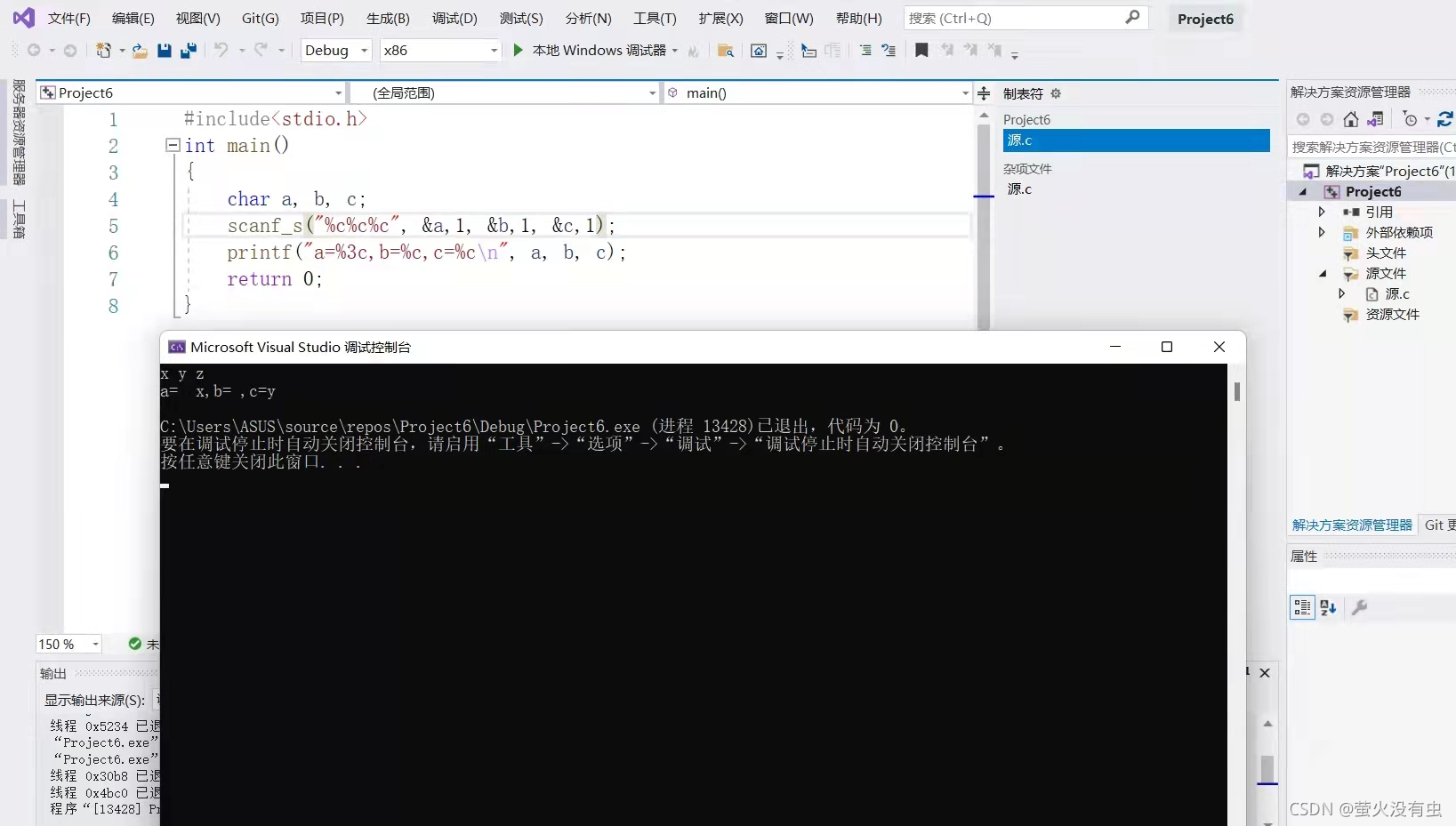The width and height of the screenshot is (1456, 826).
Task: Click the wrench property pages icon
Action: 1359,607
